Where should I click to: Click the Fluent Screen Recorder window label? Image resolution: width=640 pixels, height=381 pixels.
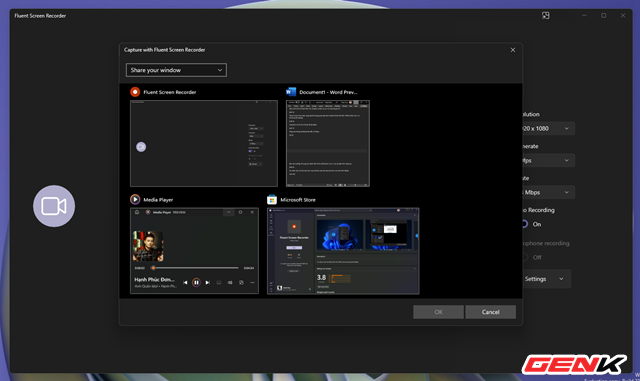click(170, 92)
